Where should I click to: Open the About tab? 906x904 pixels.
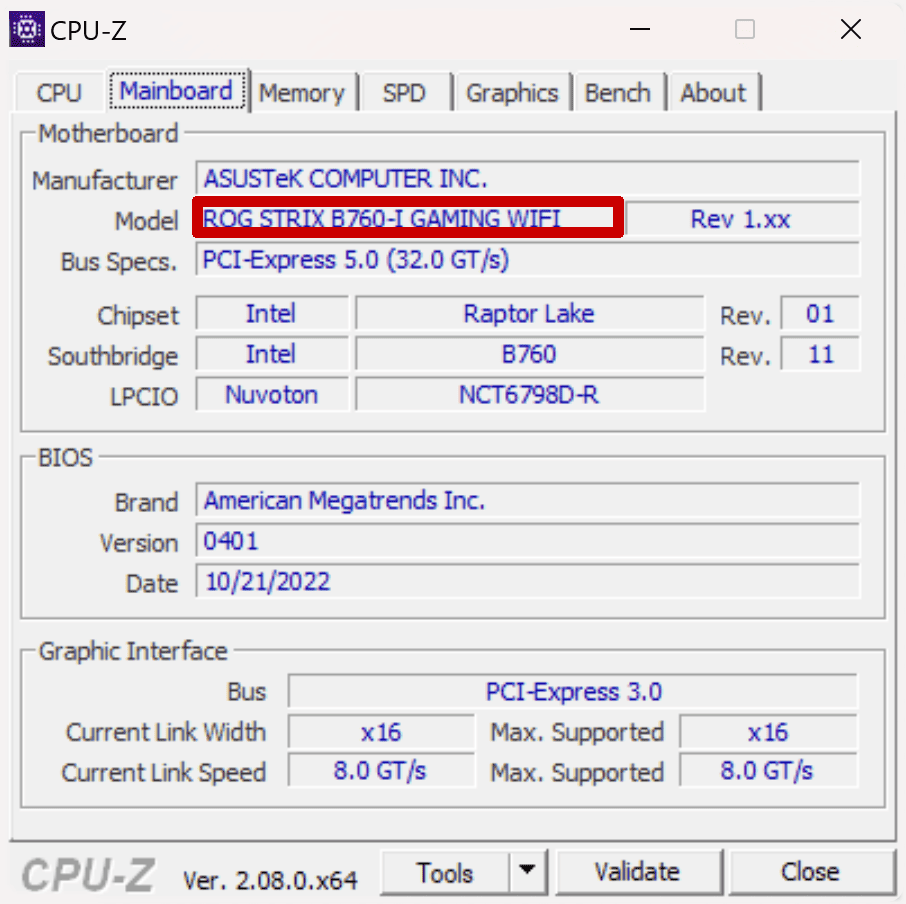point(713,93)
